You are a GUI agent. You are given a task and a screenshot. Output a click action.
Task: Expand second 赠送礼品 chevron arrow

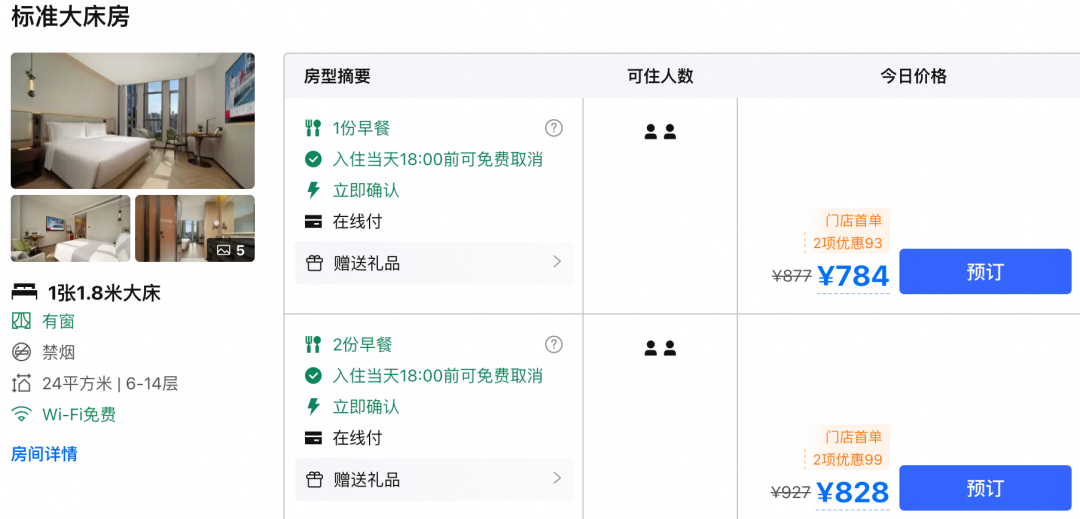557,478
